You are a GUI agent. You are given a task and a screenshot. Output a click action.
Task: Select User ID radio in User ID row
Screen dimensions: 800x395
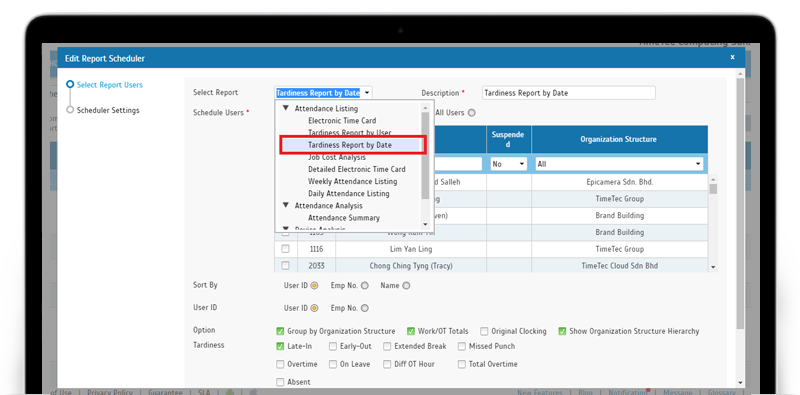tap(314, 308)
